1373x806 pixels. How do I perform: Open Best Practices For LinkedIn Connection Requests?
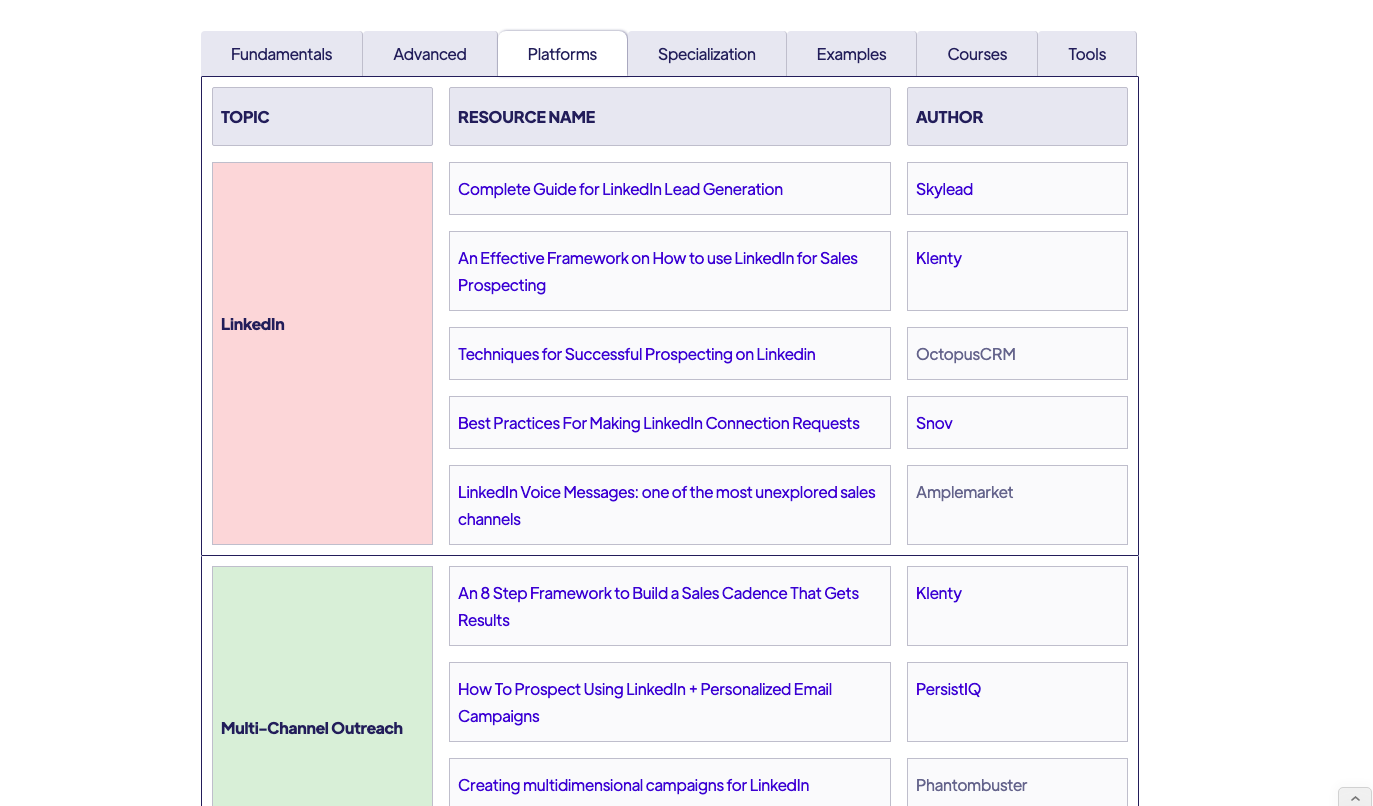tap(659, 423)
